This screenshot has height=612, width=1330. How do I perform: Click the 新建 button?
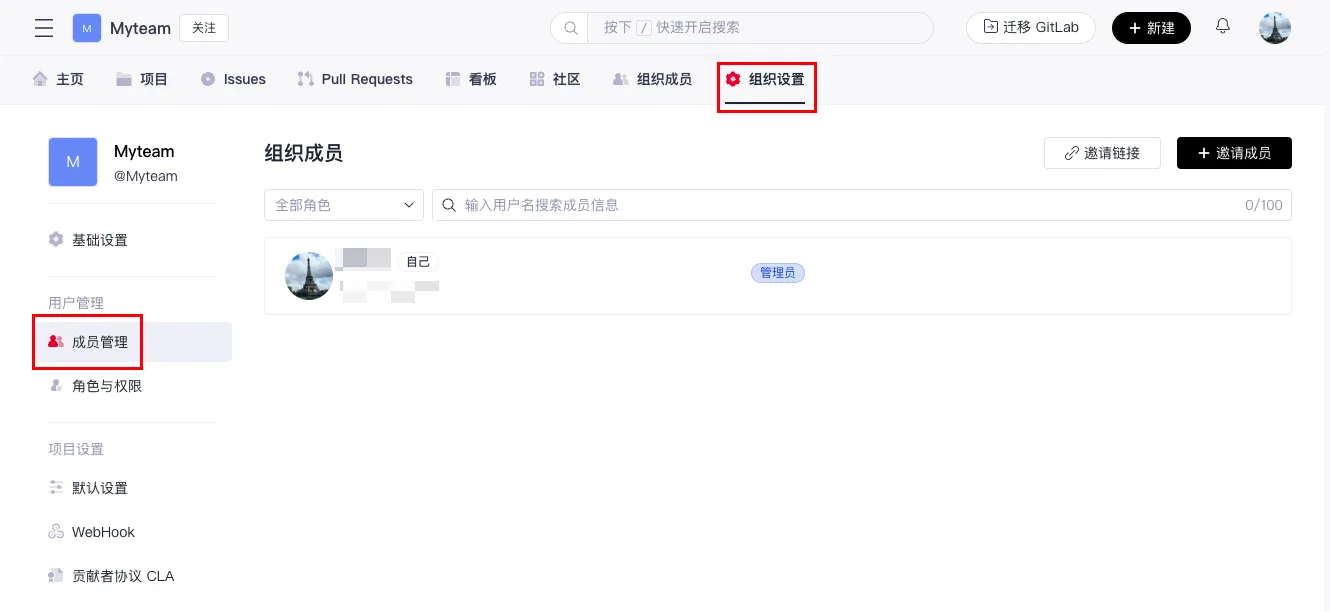tap(1151, 28)
